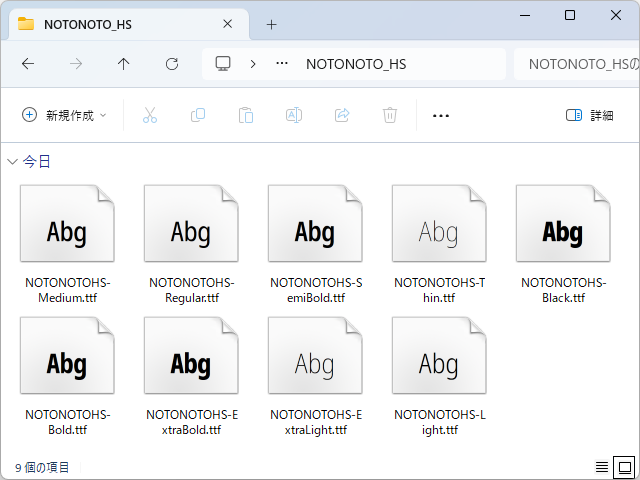The height and width of the screenshot is (480, 640).
Task: Click the Rename icon
Action: pos(294,115)
